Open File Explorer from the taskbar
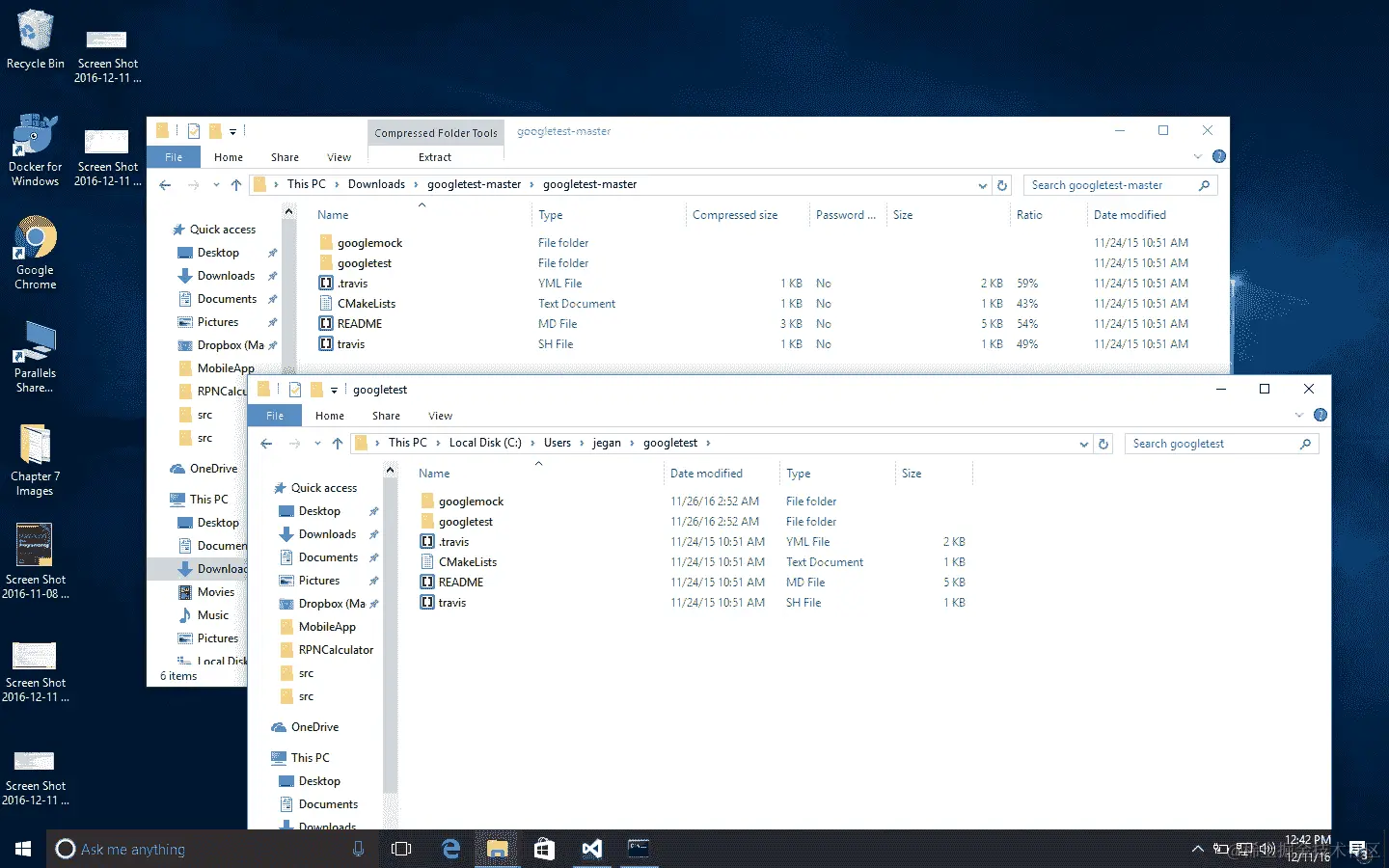 pos(497,849)
